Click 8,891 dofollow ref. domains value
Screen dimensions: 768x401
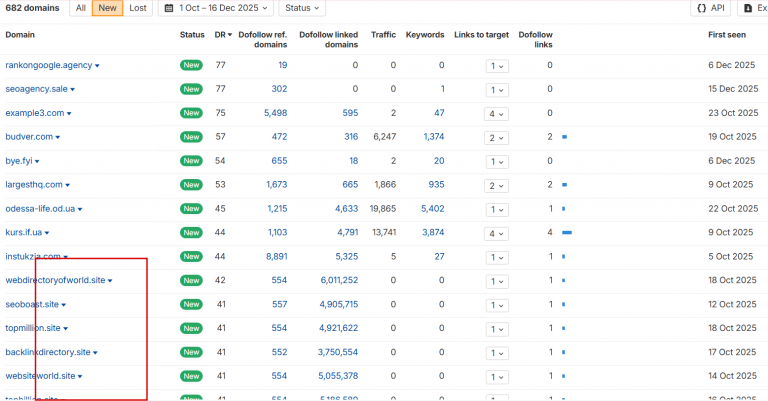click(x=276, y=257)
